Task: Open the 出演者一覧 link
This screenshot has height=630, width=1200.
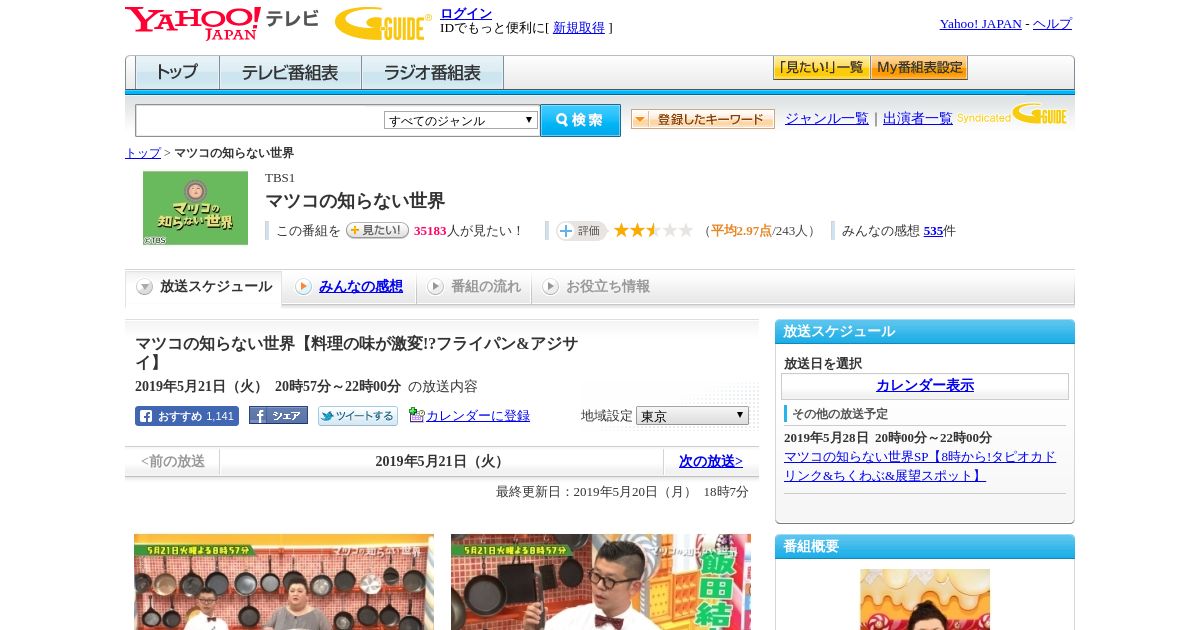Action: pyautogui.click(x=918, y=118)
